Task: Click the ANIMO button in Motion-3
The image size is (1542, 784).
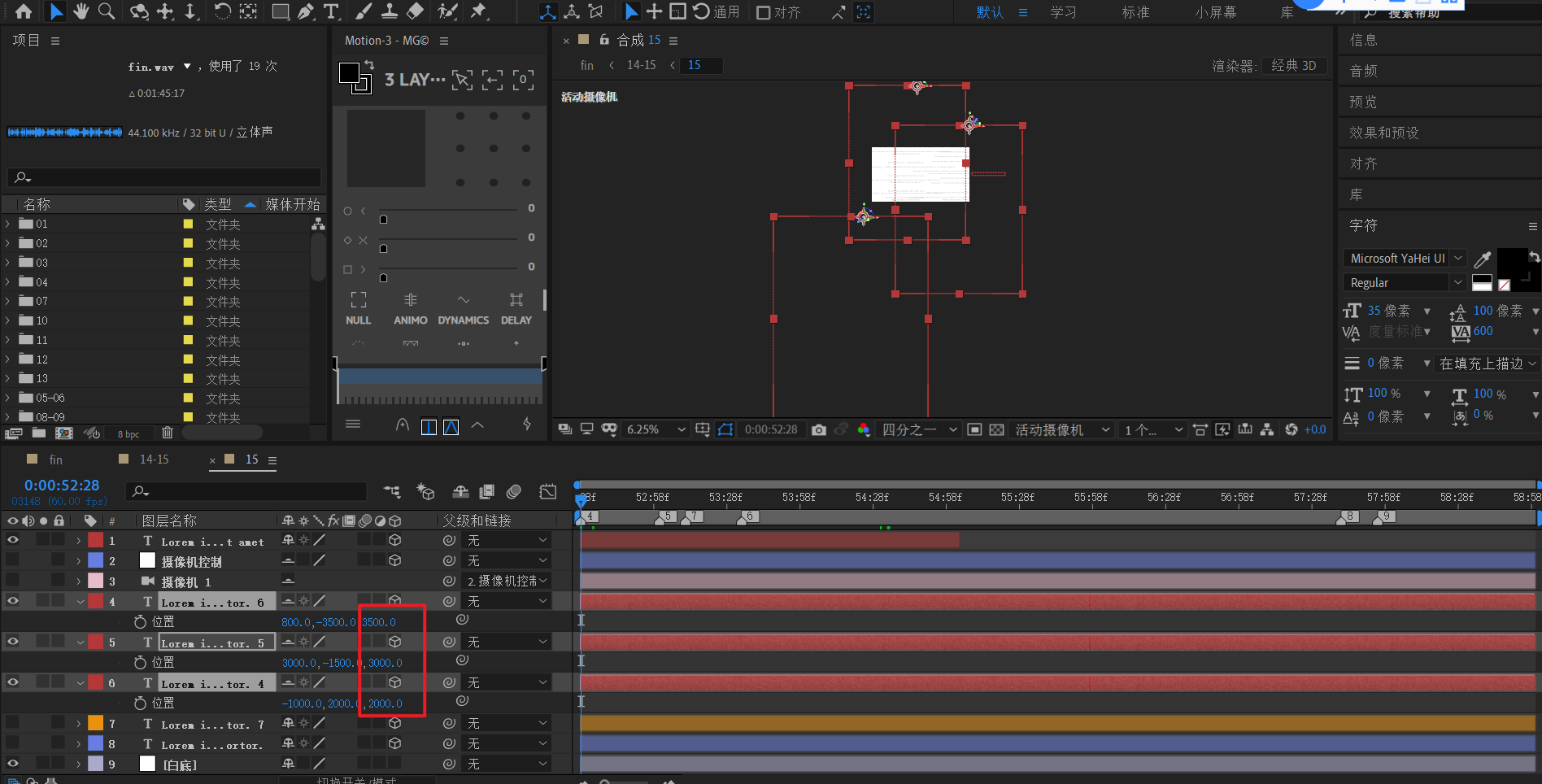Action: (x=411, y=309)
